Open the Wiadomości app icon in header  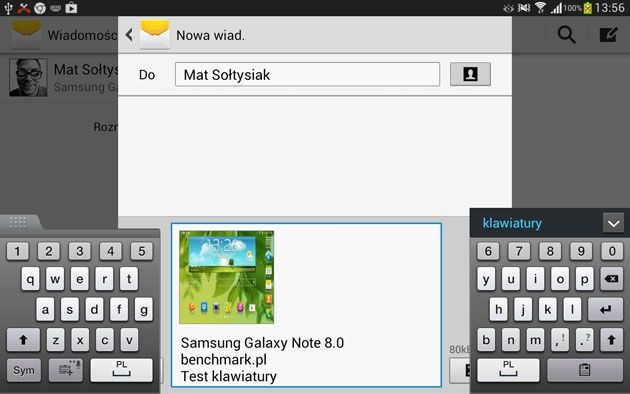tap(26, 35)
